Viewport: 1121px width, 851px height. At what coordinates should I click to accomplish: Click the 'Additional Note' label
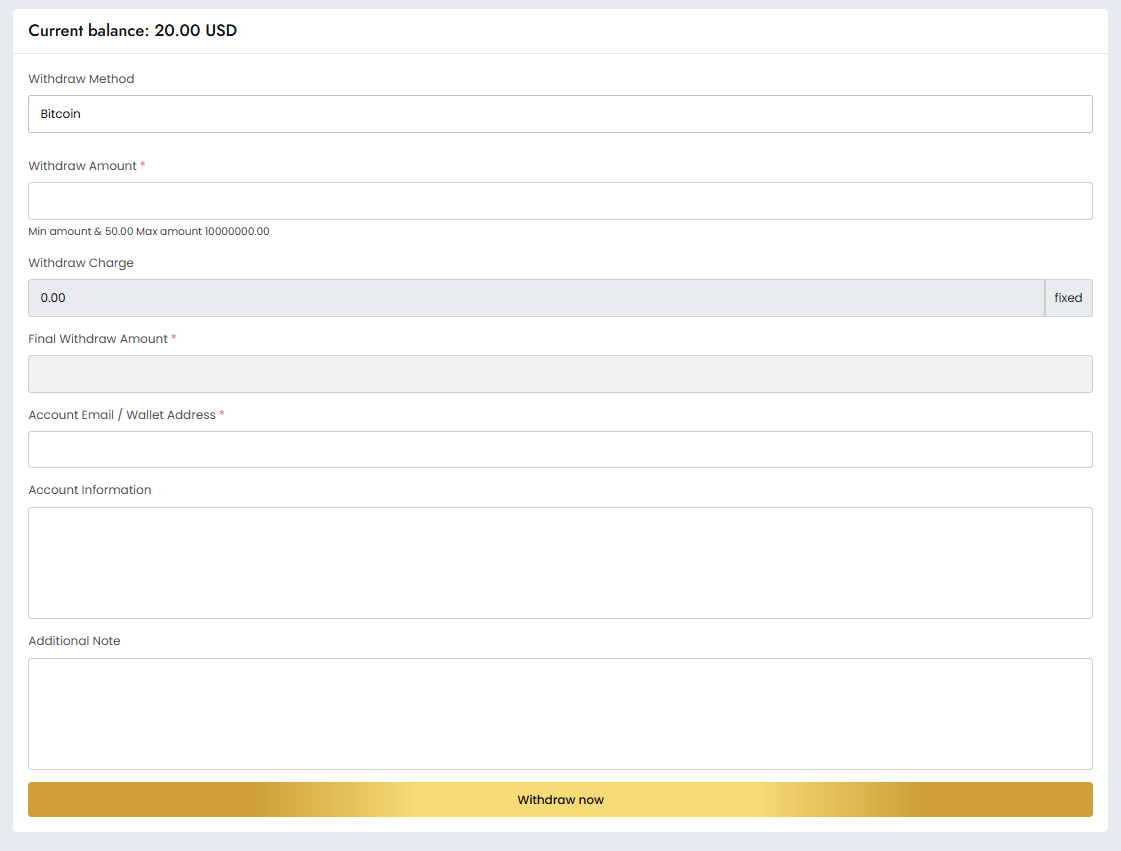point(74,641)
